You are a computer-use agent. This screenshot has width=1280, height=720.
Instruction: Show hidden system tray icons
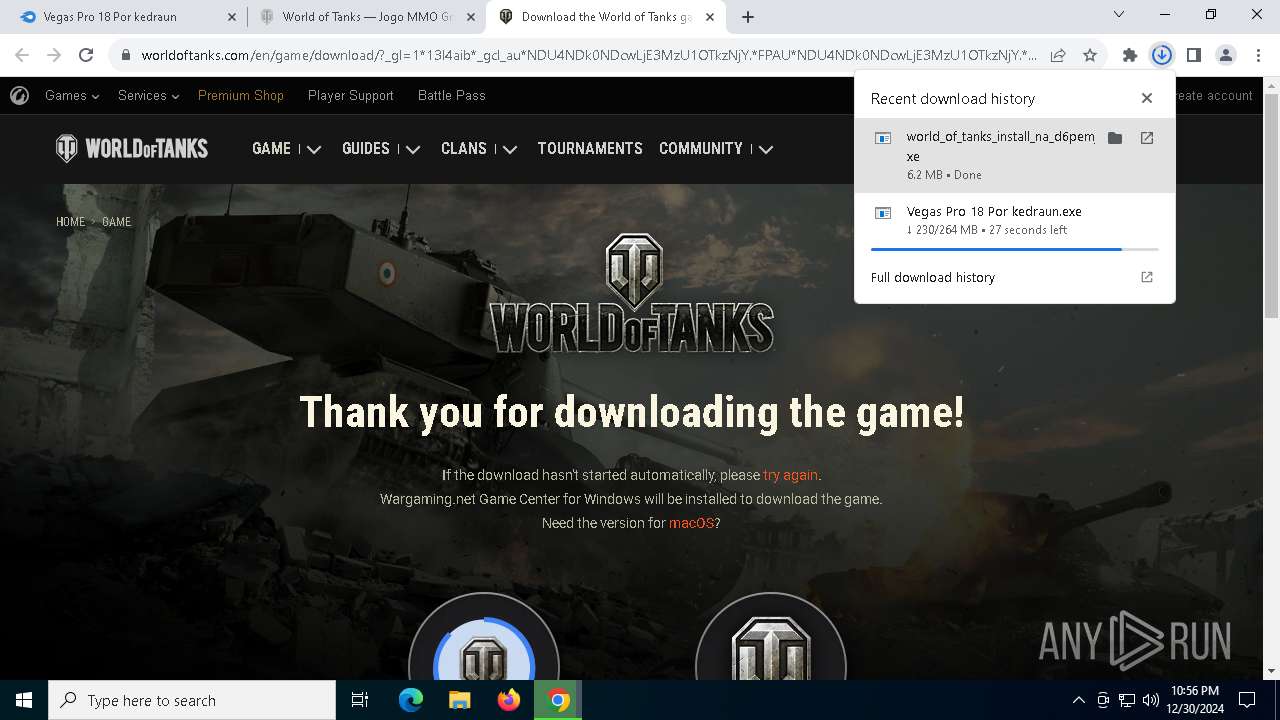click(x=1078, y=700)
